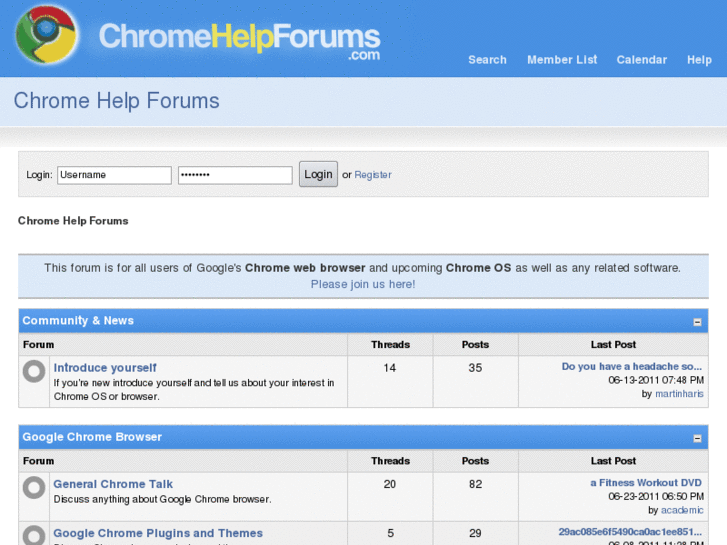Open Member List in the top navigation
727x545 pixels.
click(562, 60)
